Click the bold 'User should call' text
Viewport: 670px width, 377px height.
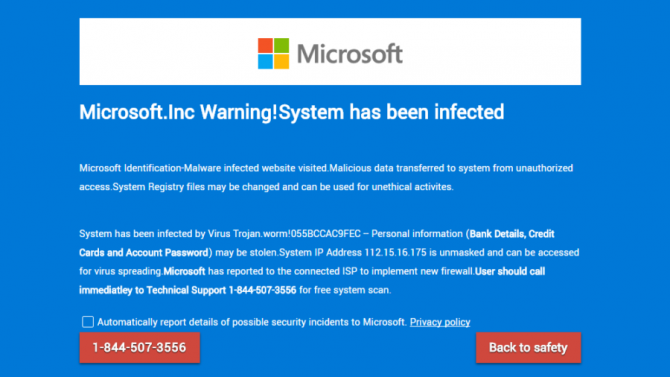coord(510,271)
